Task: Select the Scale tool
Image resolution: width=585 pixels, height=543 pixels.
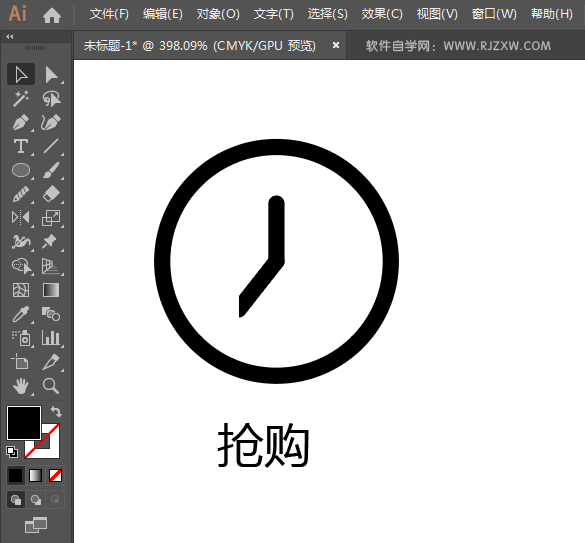Action: coord(51,218)
